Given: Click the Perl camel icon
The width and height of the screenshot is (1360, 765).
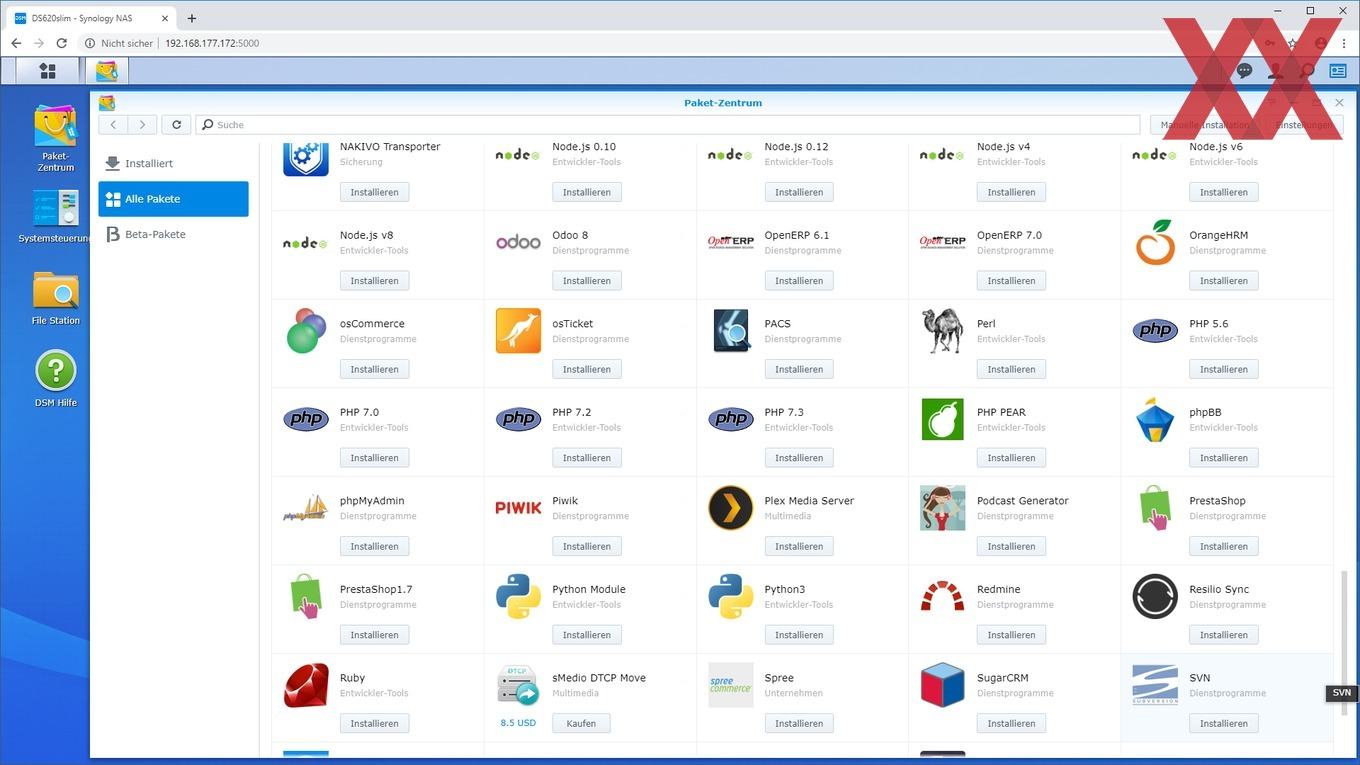Looking at the screenshot, I should tap(942, 331).
